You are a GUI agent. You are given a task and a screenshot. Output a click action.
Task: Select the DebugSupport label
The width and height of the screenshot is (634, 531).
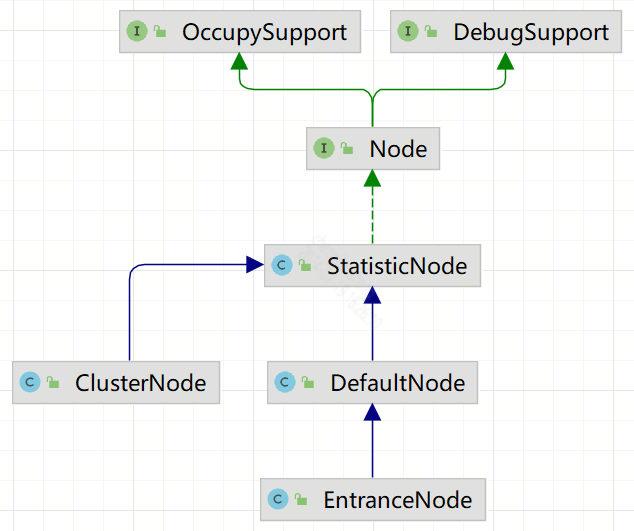pyautogui.click(x=531, y=33)
